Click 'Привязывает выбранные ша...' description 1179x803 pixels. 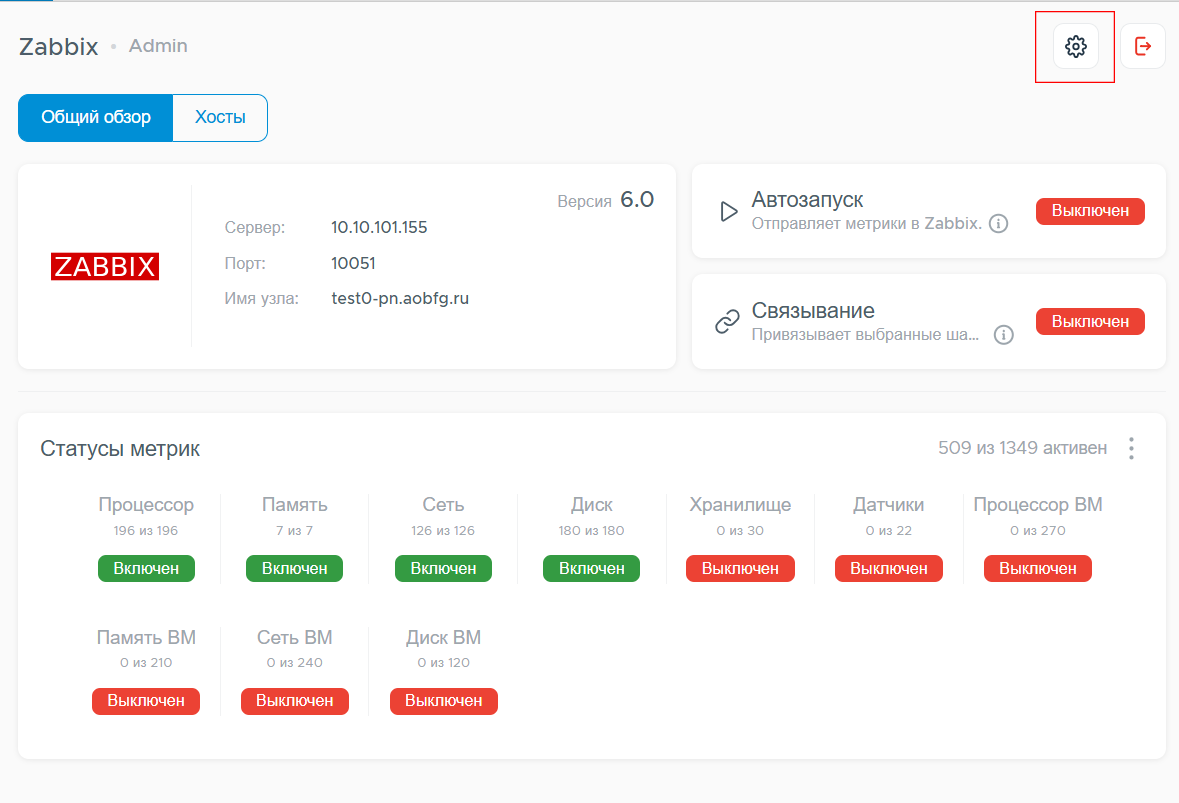pos(865,335)
